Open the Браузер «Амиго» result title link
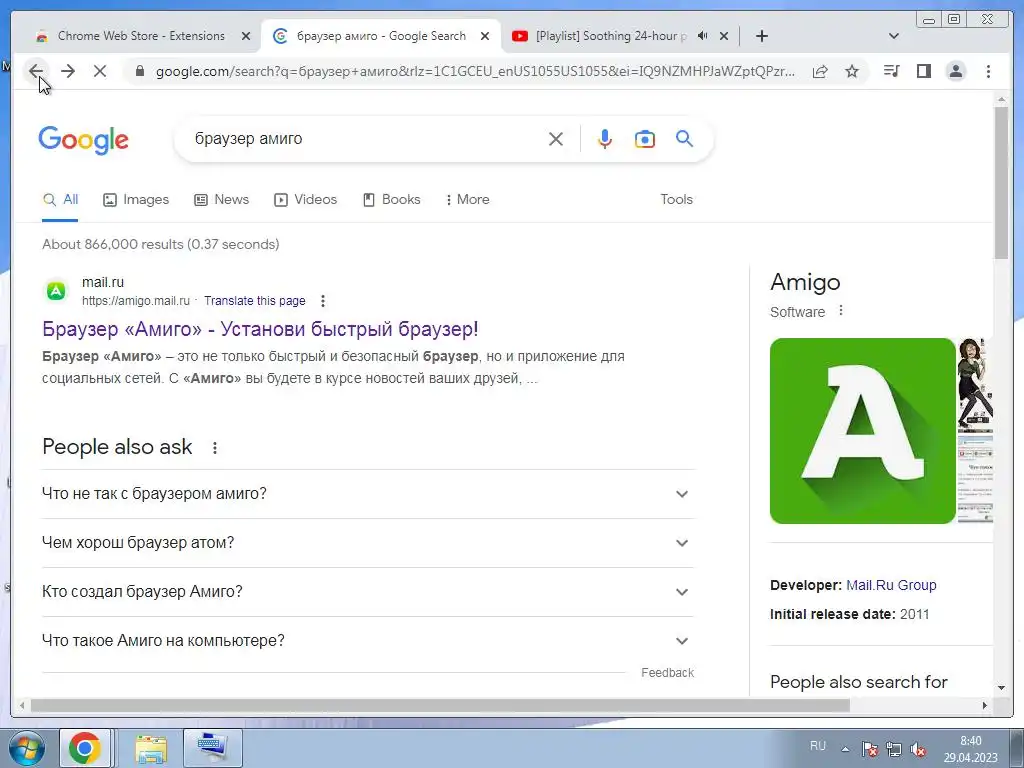 click(260, 329)
